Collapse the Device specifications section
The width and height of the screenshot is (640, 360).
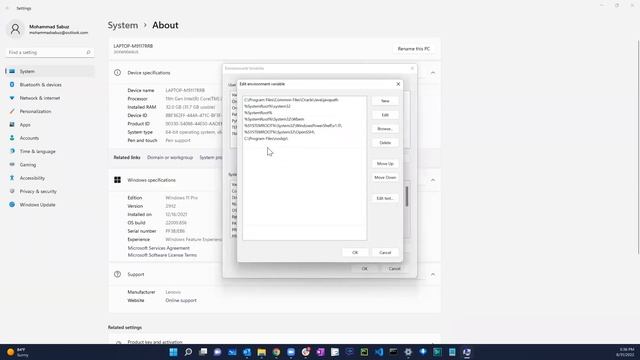click(x=433, y=73)
